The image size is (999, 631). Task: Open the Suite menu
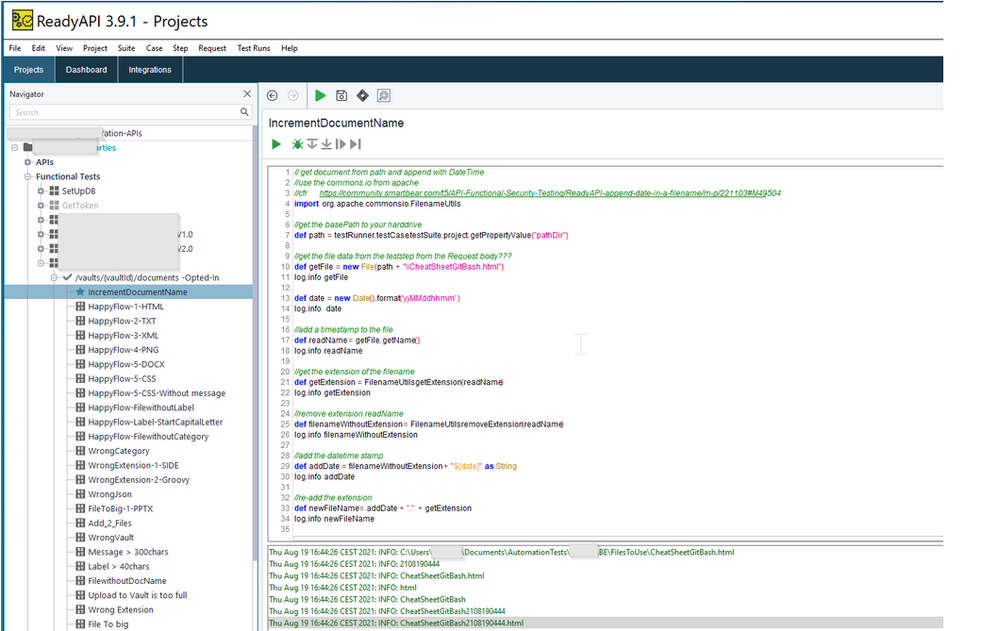126,48
